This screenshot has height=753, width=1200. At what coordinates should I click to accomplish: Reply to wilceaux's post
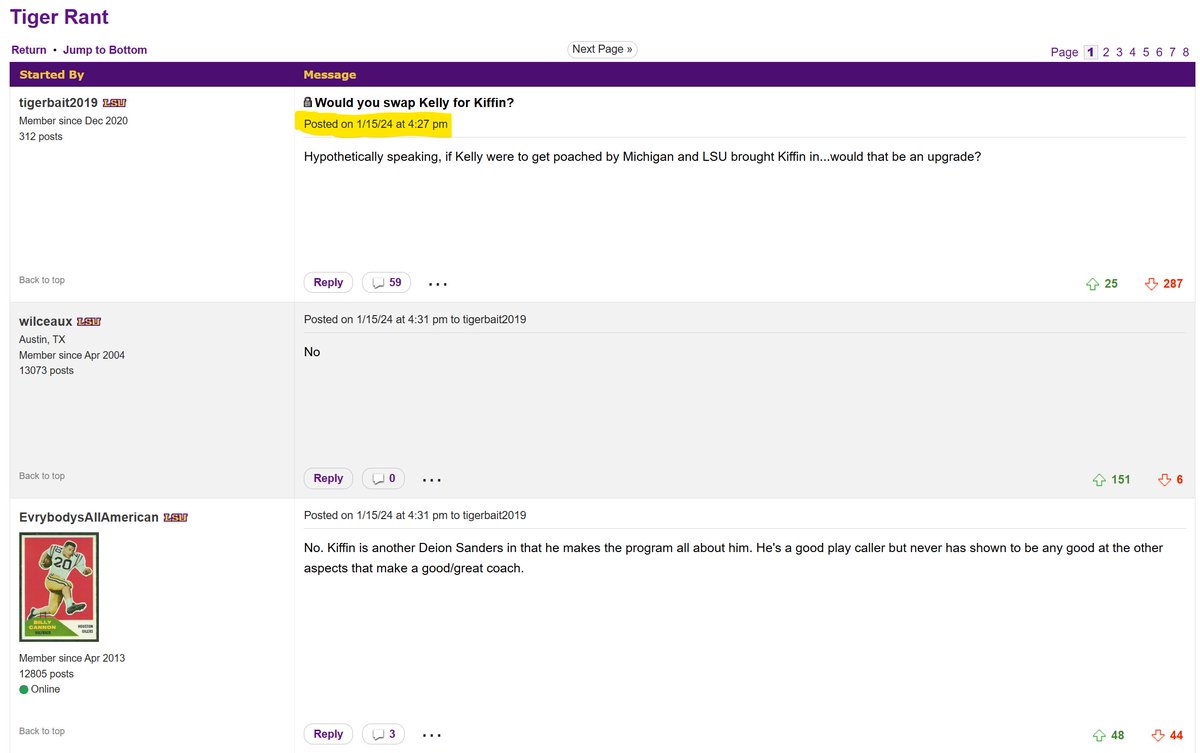coord(328,478)
